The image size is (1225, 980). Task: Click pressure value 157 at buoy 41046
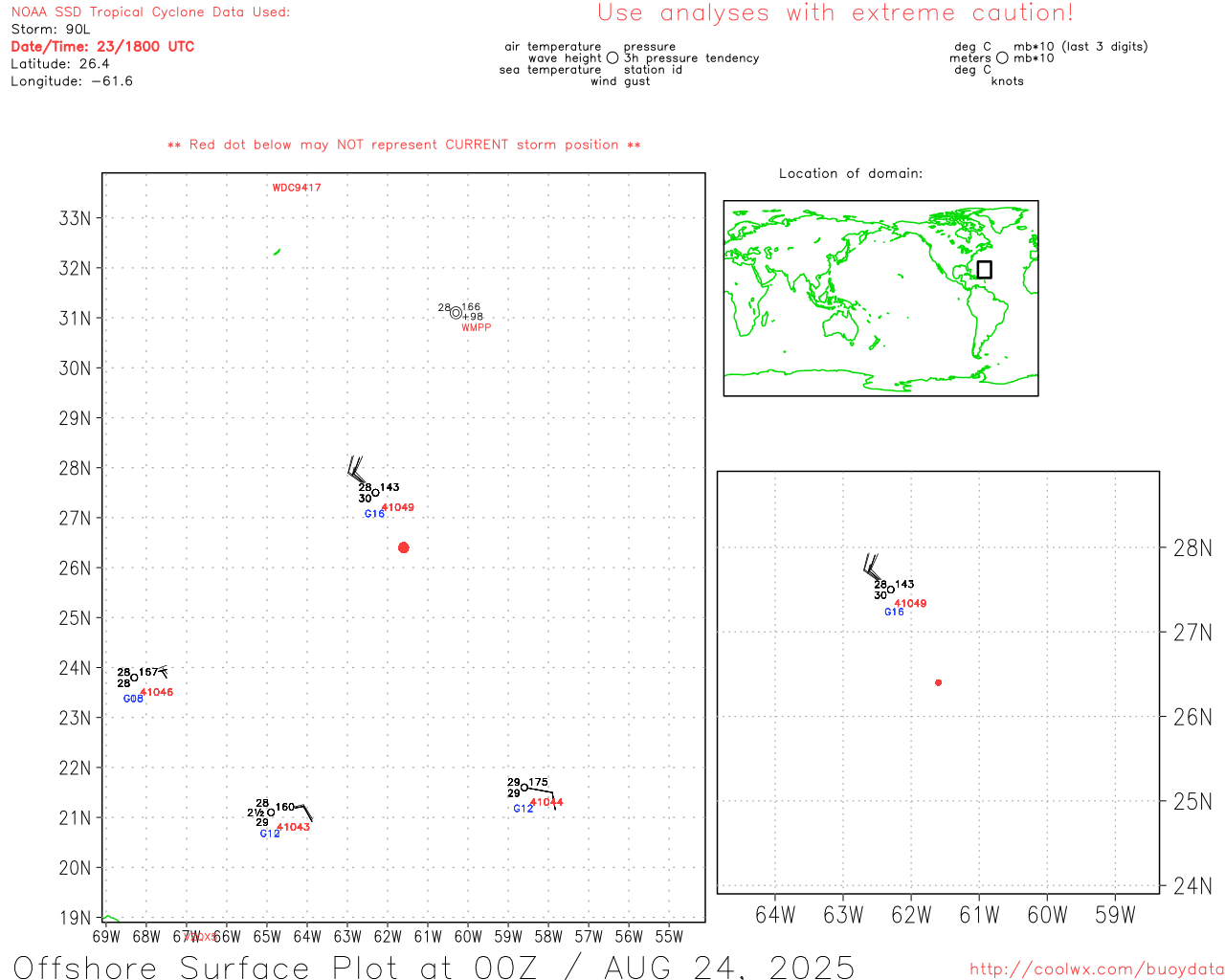[x=148, y=672]
